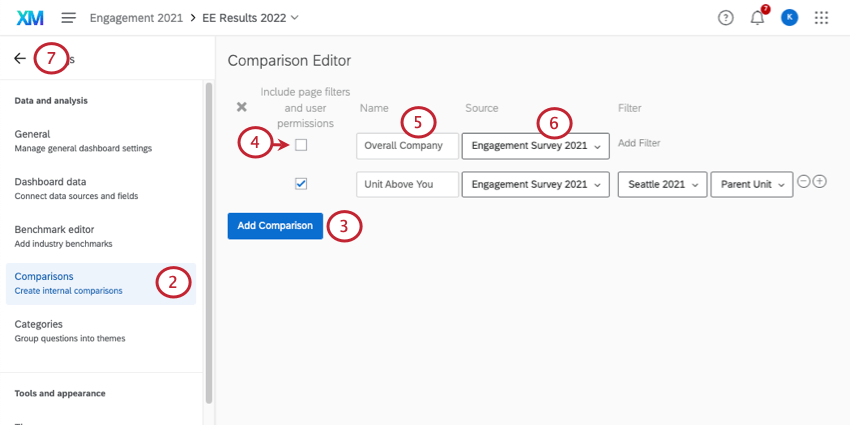The image size is (850, 425).
Task: Remove the Unit Above You filter condition
Action: tap(803, 182)
